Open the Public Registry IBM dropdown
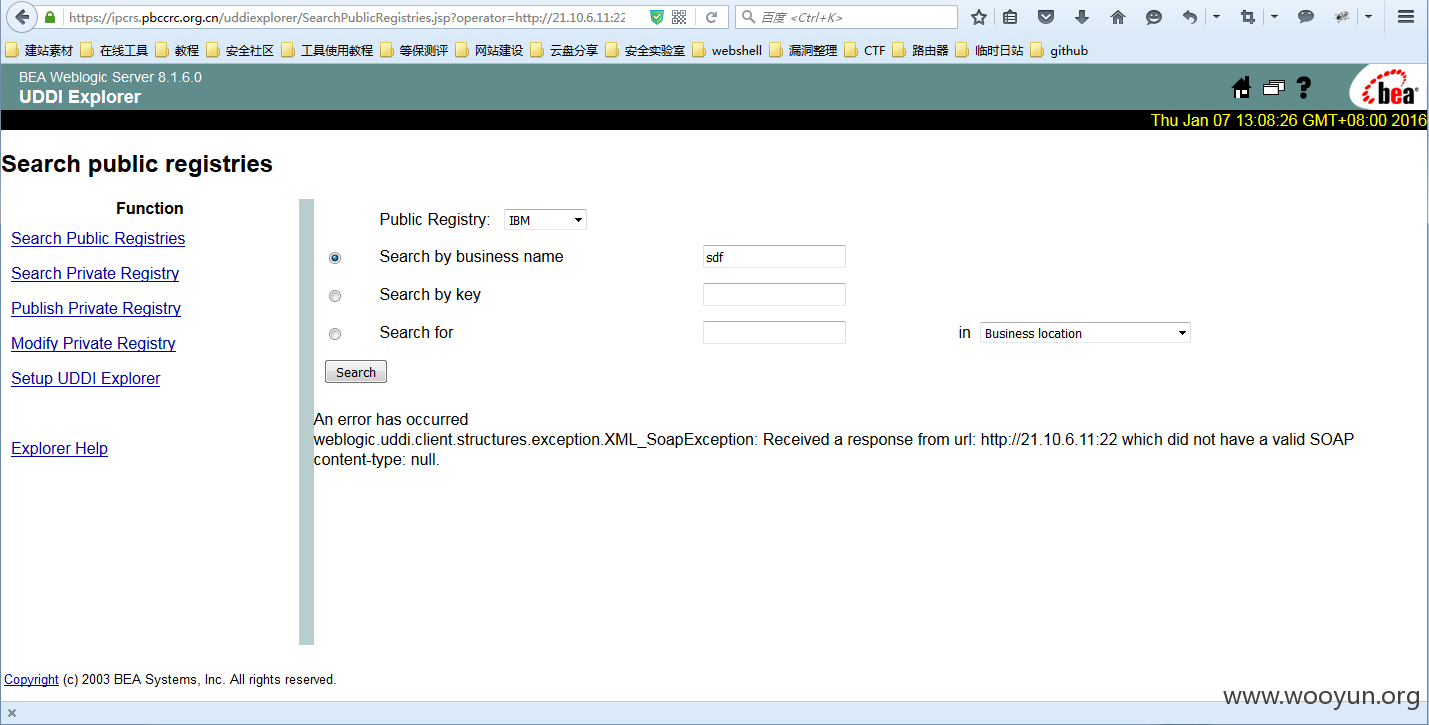Image resolution: width=1429 pixels, height=725 pixels. 545,220
